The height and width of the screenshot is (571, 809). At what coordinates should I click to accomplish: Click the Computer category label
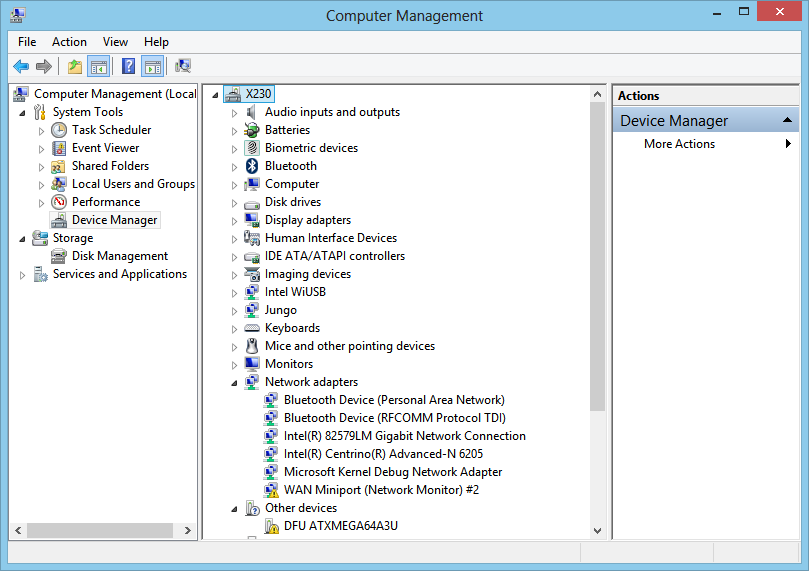click(292, 184)
